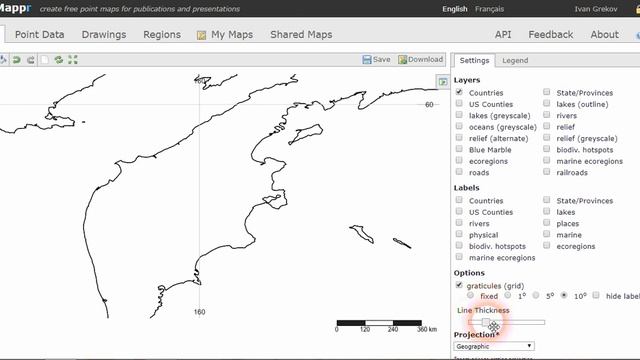Select the fixed graticule radio button
Image resolution: width=640 pixels, height=360 pixels.
470,295
